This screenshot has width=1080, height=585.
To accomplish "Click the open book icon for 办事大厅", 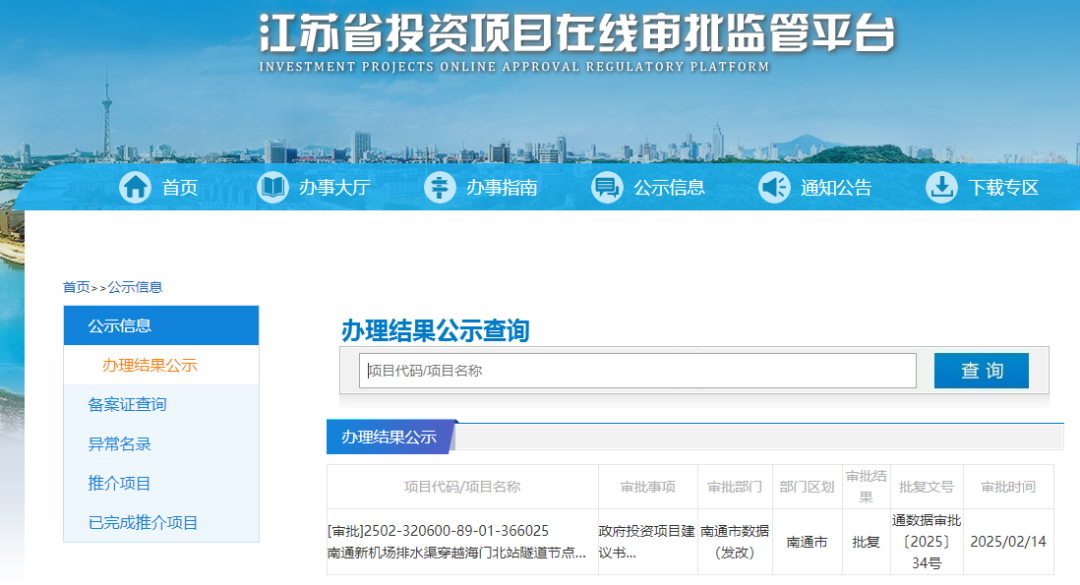I will click(273, 187).
